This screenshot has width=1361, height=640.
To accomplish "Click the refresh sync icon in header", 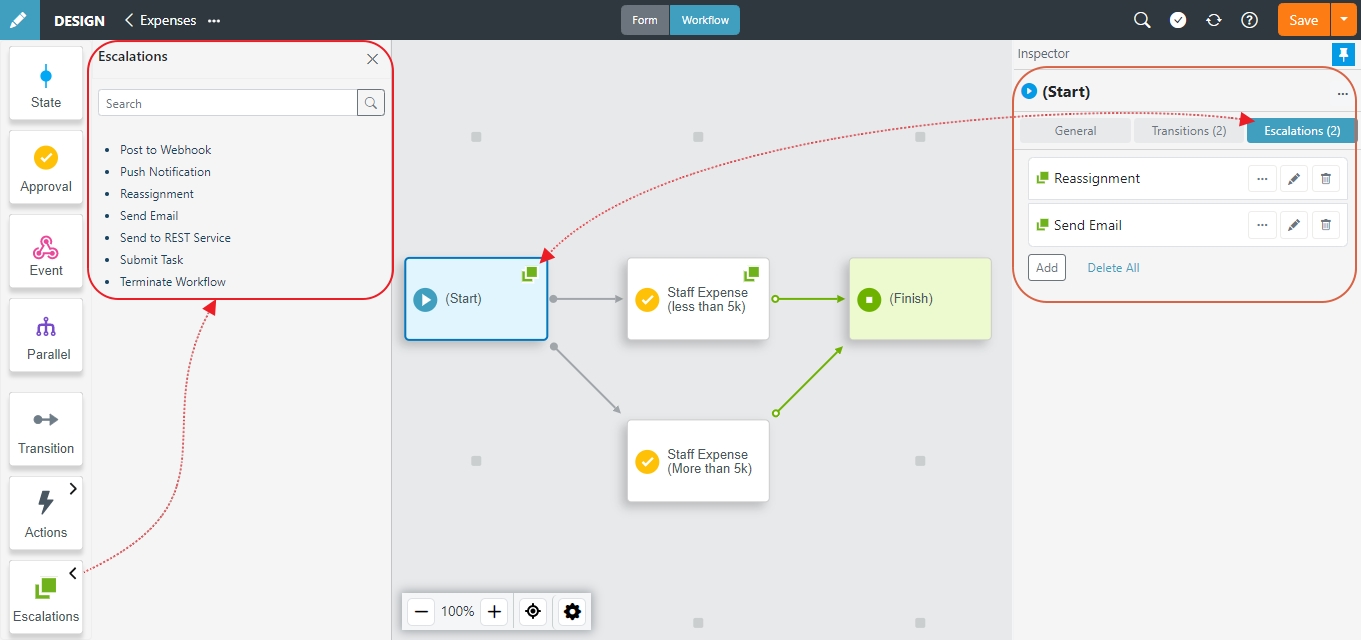I will pyautogui.click(x=1214, y=20).
